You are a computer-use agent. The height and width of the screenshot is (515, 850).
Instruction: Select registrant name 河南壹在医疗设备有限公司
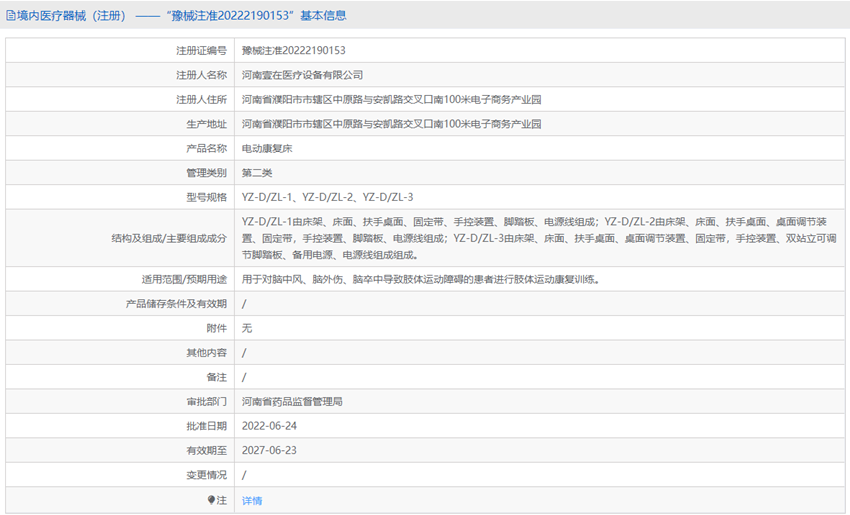302,75
